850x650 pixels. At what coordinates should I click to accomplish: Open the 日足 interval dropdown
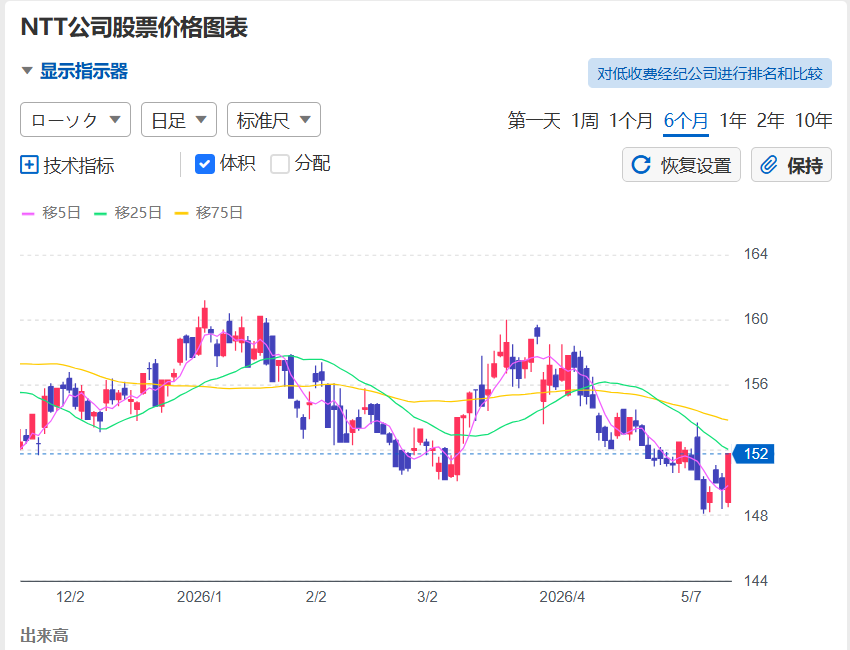point(179,120)
